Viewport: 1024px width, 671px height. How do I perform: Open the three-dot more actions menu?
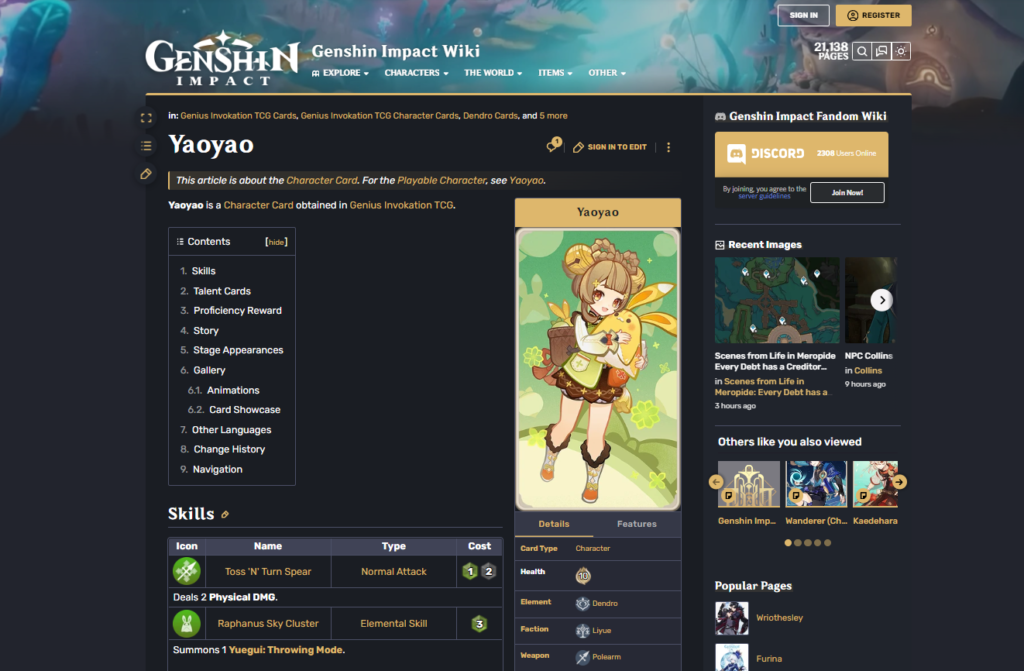[x=668, y=148]
